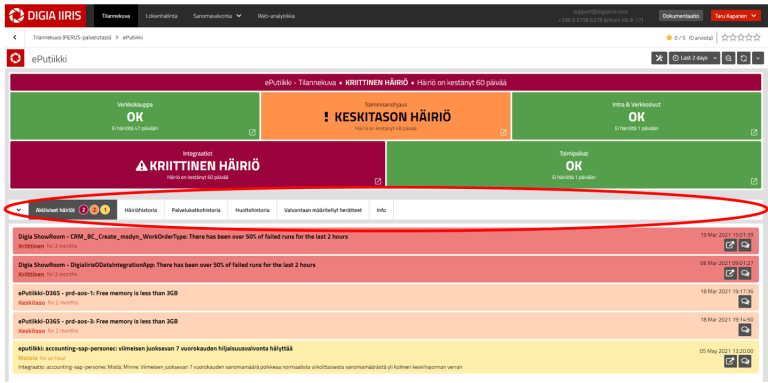Viewport: 768px width, 383px height.
Task: Open comments for DigialirisODataIntegrationApp alert
Action: click(745, 273)
